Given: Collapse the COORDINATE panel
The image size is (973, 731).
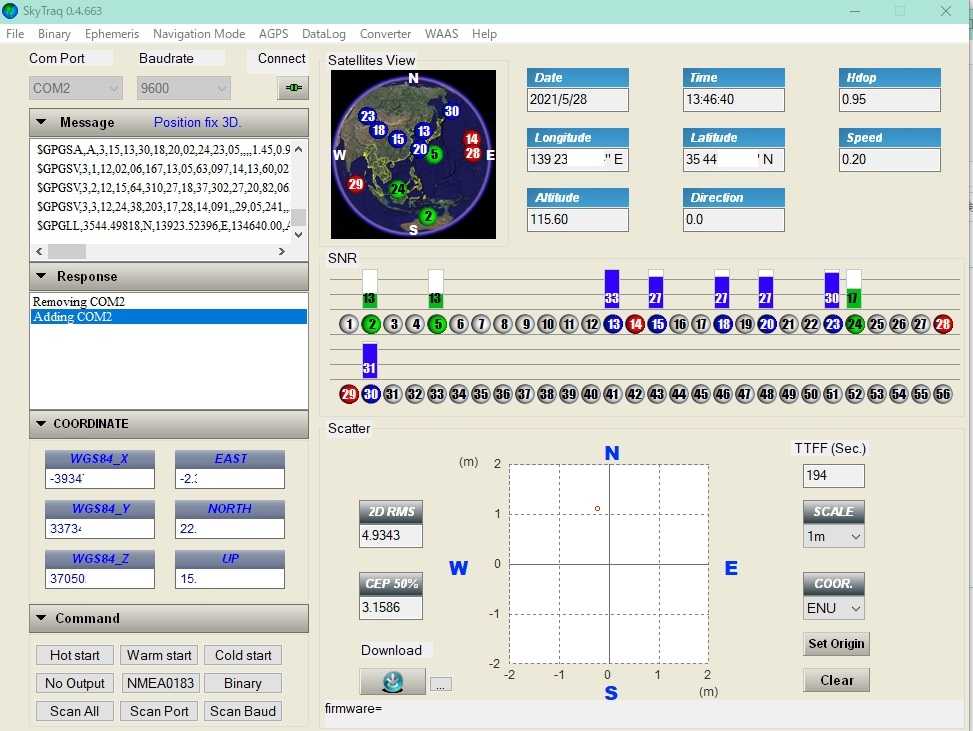Looking at the screenshot, I should 41,424.
